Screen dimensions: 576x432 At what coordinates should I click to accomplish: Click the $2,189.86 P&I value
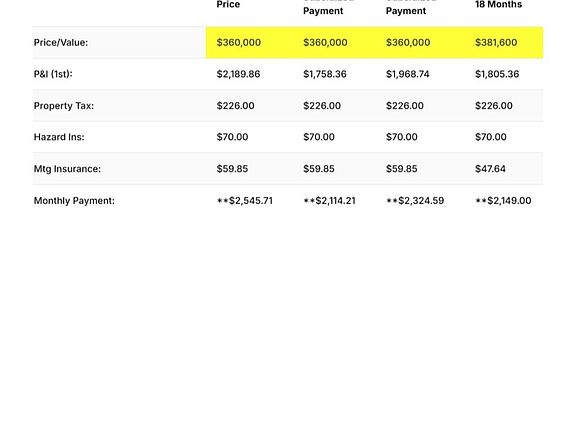(x=238, y=74)
